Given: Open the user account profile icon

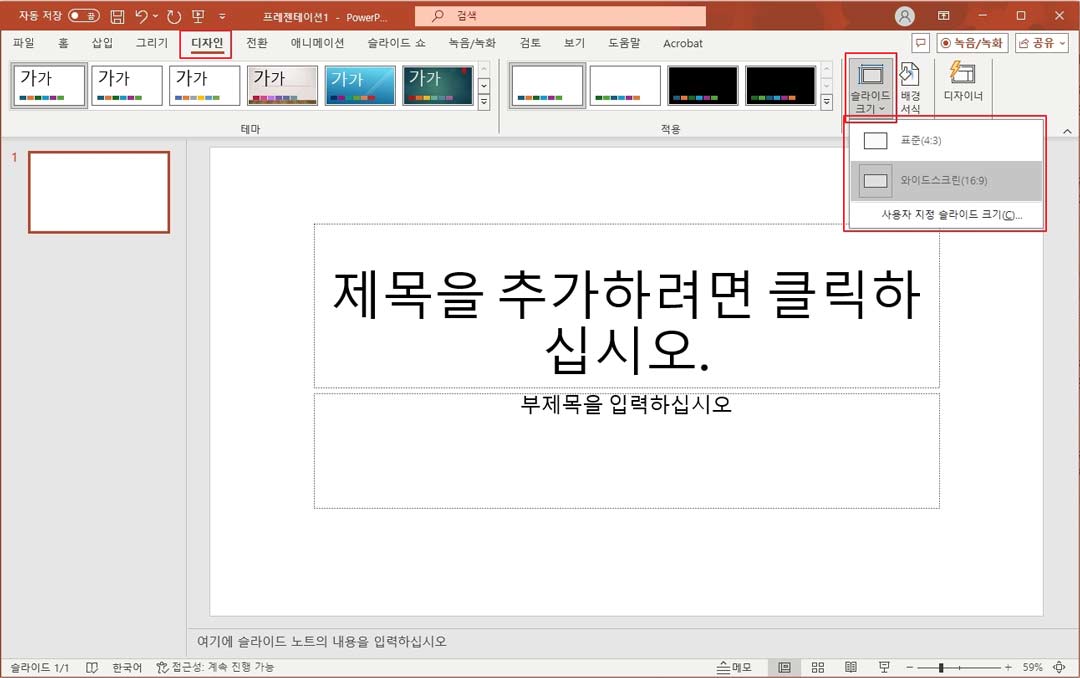Looking at the screenshot, I should [x=904, y=16].
